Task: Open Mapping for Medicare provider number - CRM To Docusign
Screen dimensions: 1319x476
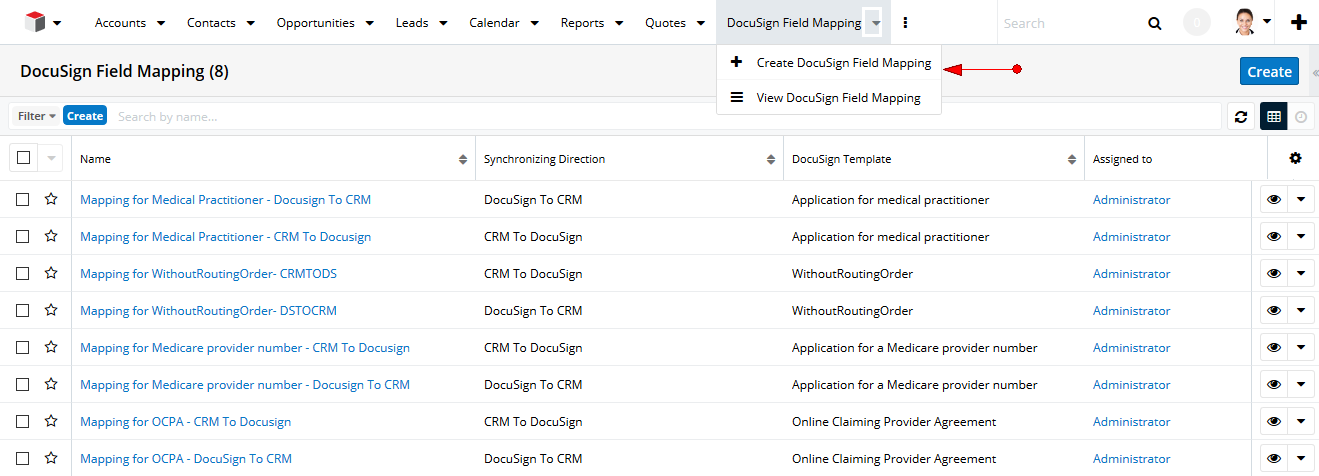Action: [x=245, y=348]
